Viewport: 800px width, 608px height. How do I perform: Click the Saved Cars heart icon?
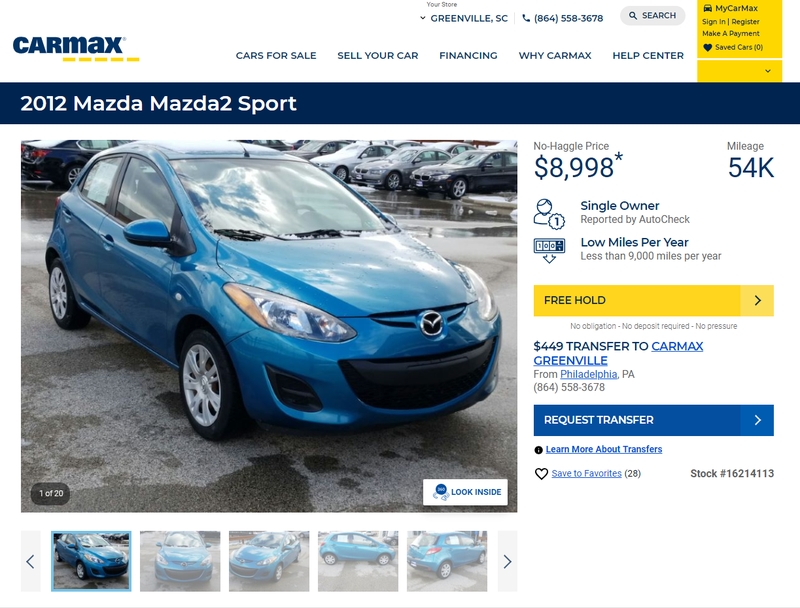click(x=707, y=47)
